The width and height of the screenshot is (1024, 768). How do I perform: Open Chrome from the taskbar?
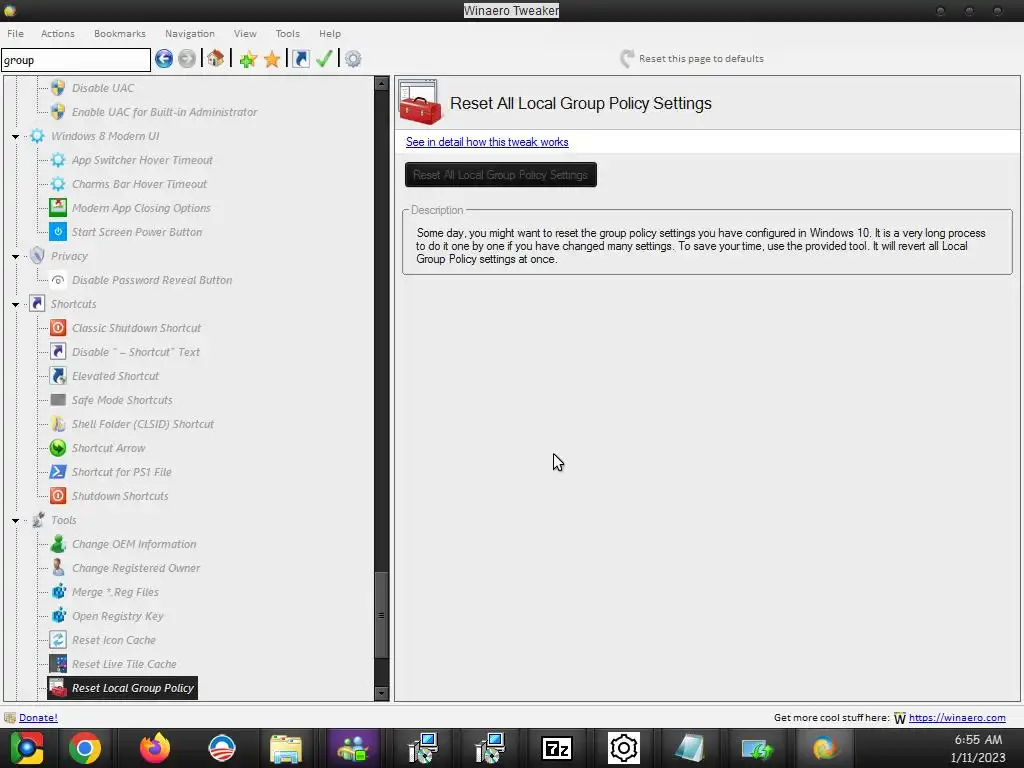tap(86, 748)
